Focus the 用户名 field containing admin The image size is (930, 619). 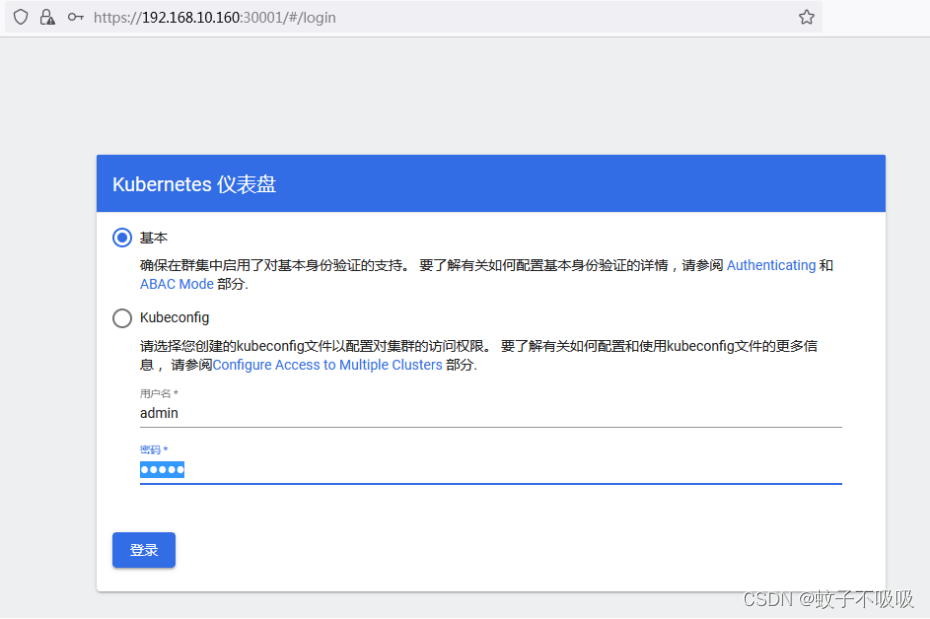click(491, 413)
